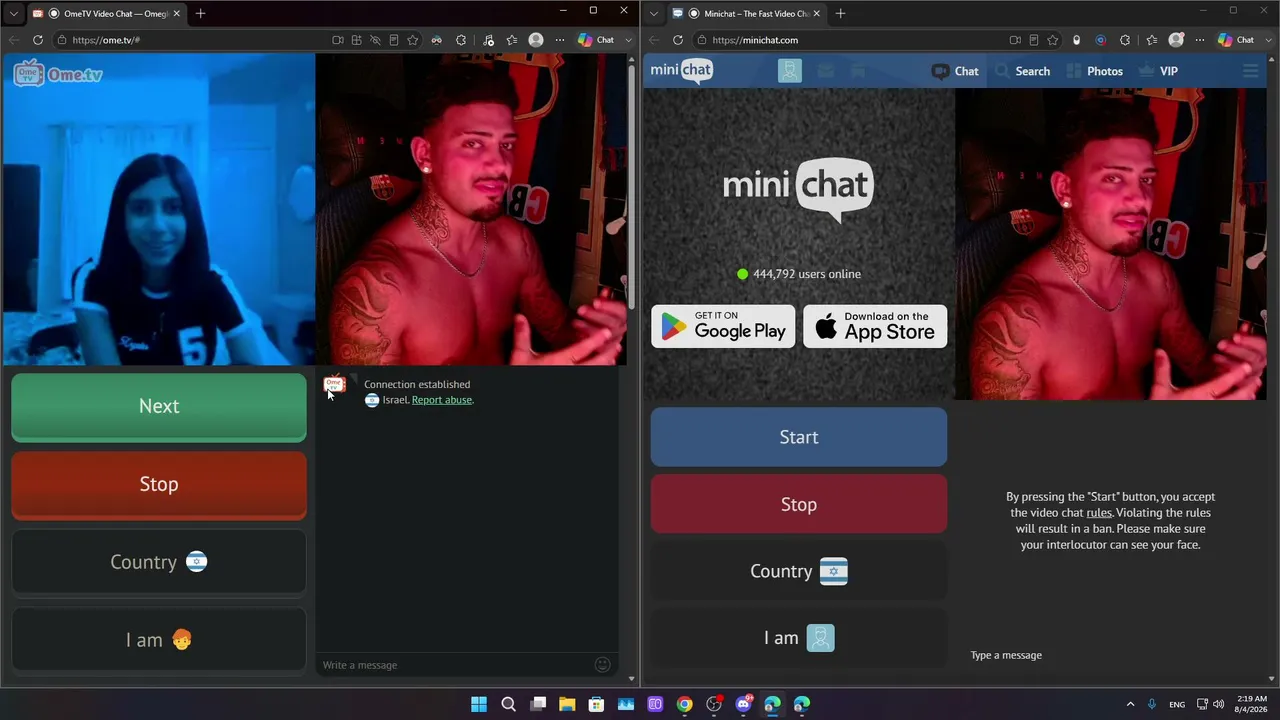Open the Minichat hamburger menu

click(x=1250, y=71)
